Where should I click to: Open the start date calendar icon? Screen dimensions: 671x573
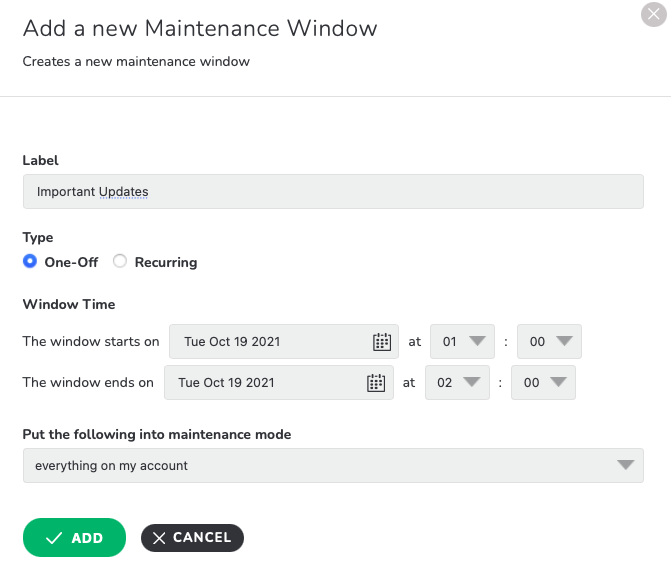point(382,342)
